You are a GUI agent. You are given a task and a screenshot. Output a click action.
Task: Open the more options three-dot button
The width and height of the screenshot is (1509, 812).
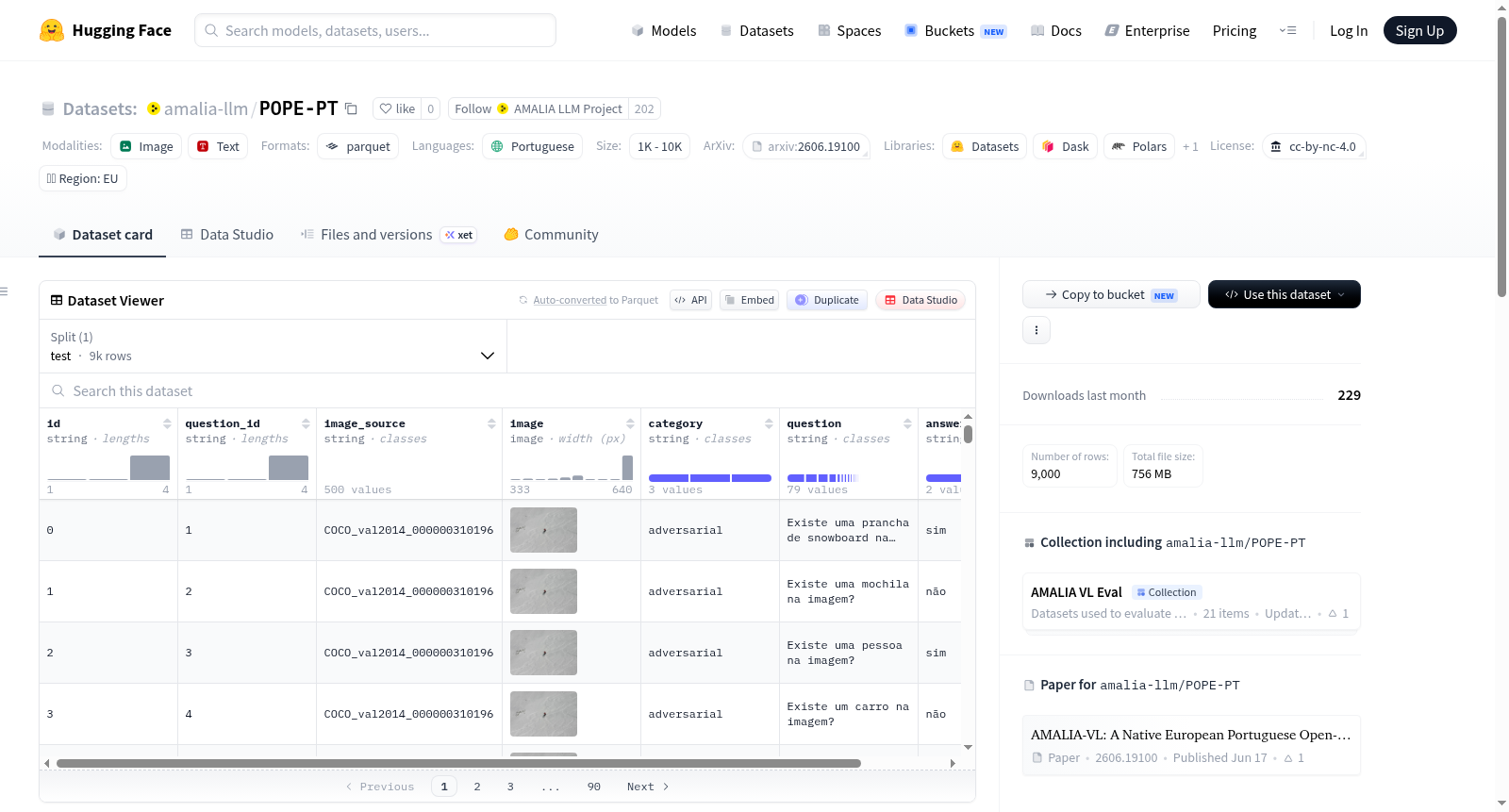coord(1036,330)
